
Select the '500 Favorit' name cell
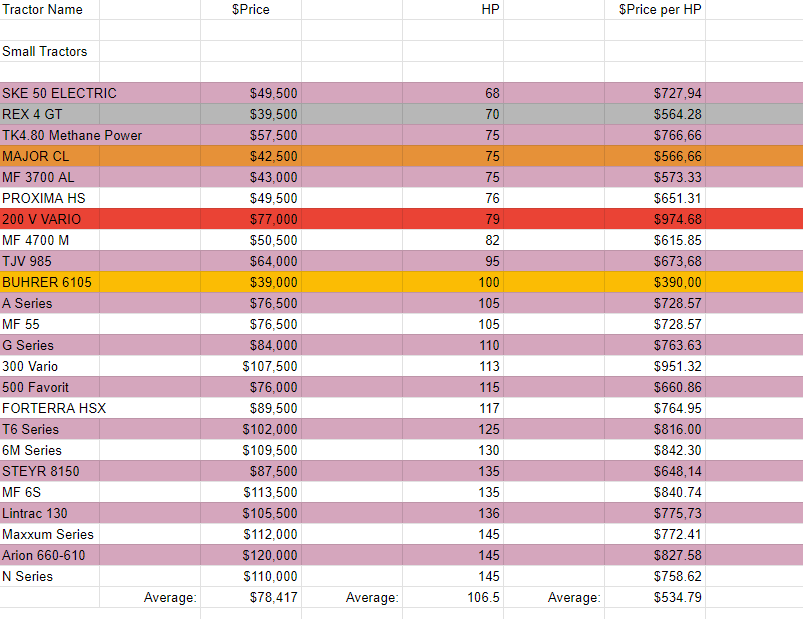50,387
